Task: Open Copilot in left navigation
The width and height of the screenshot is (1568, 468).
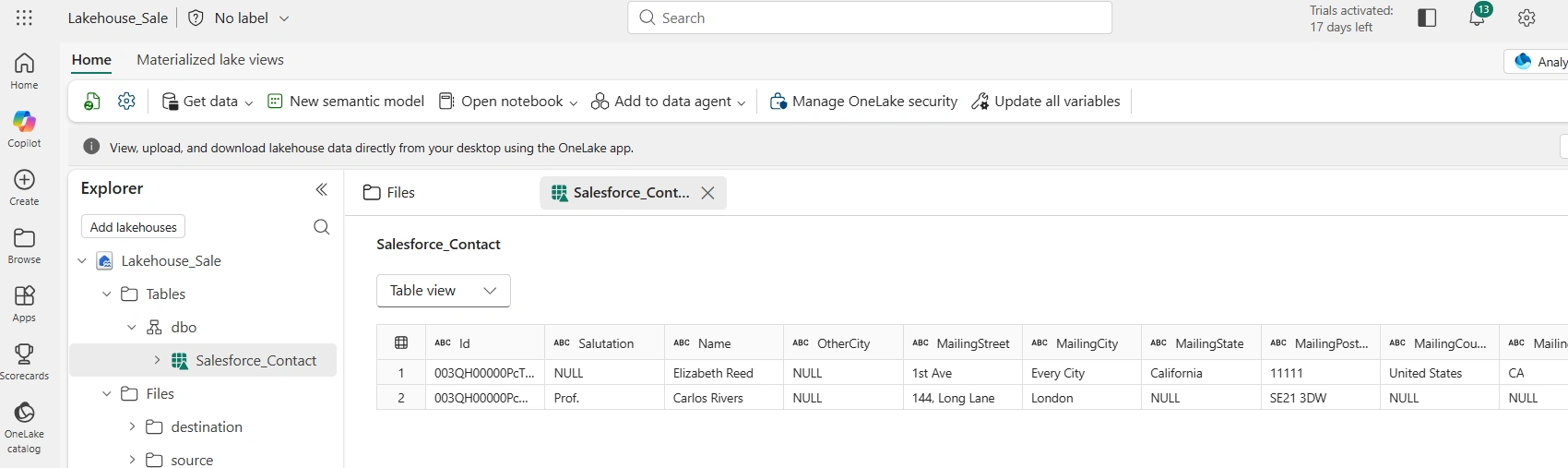Action: click(x=25, y=129)
